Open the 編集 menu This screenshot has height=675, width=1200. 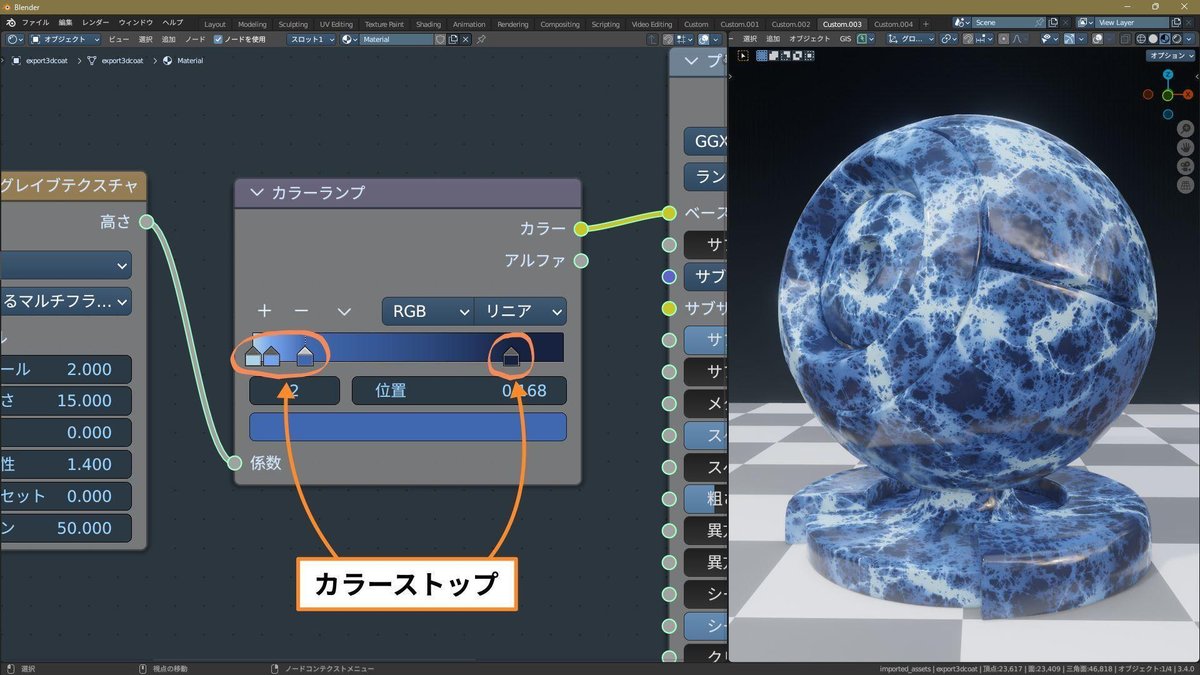(65, 23)
